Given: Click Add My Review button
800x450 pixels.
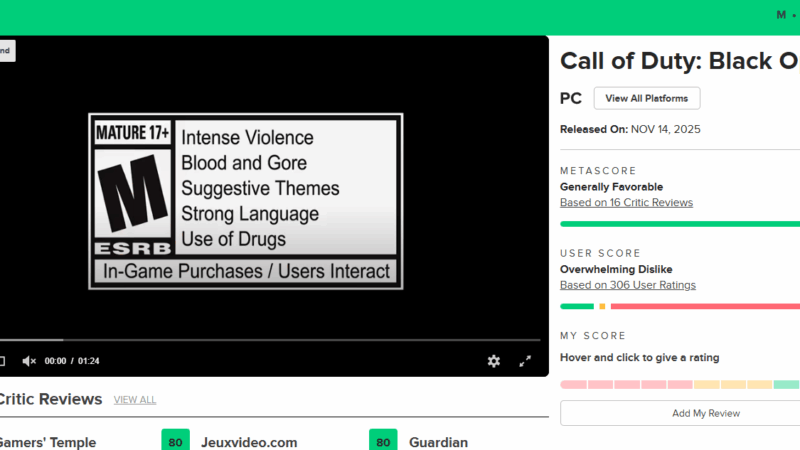Looking at the screenshot, I should click(706, 413).
